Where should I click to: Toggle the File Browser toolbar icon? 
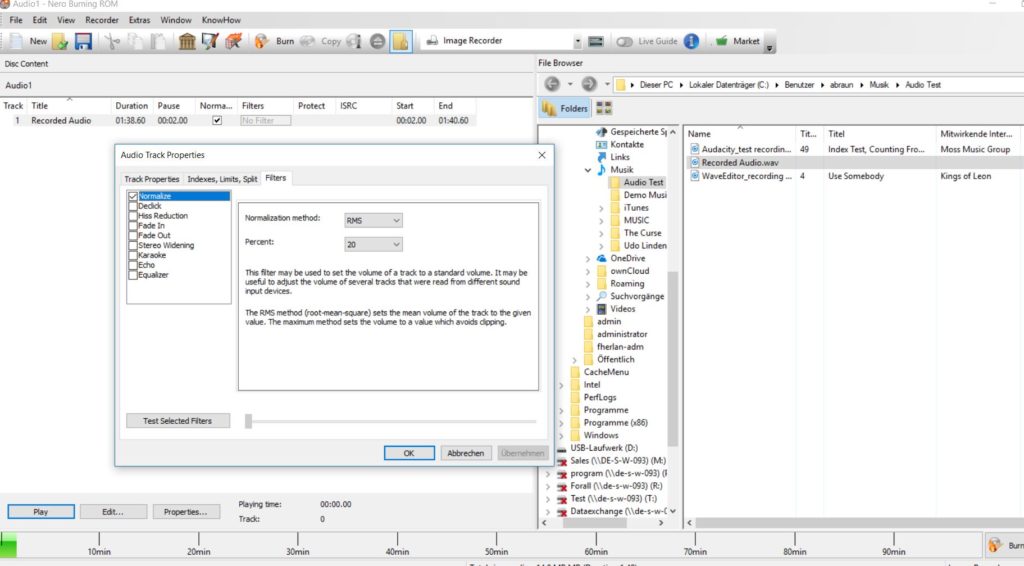[400, 41]
